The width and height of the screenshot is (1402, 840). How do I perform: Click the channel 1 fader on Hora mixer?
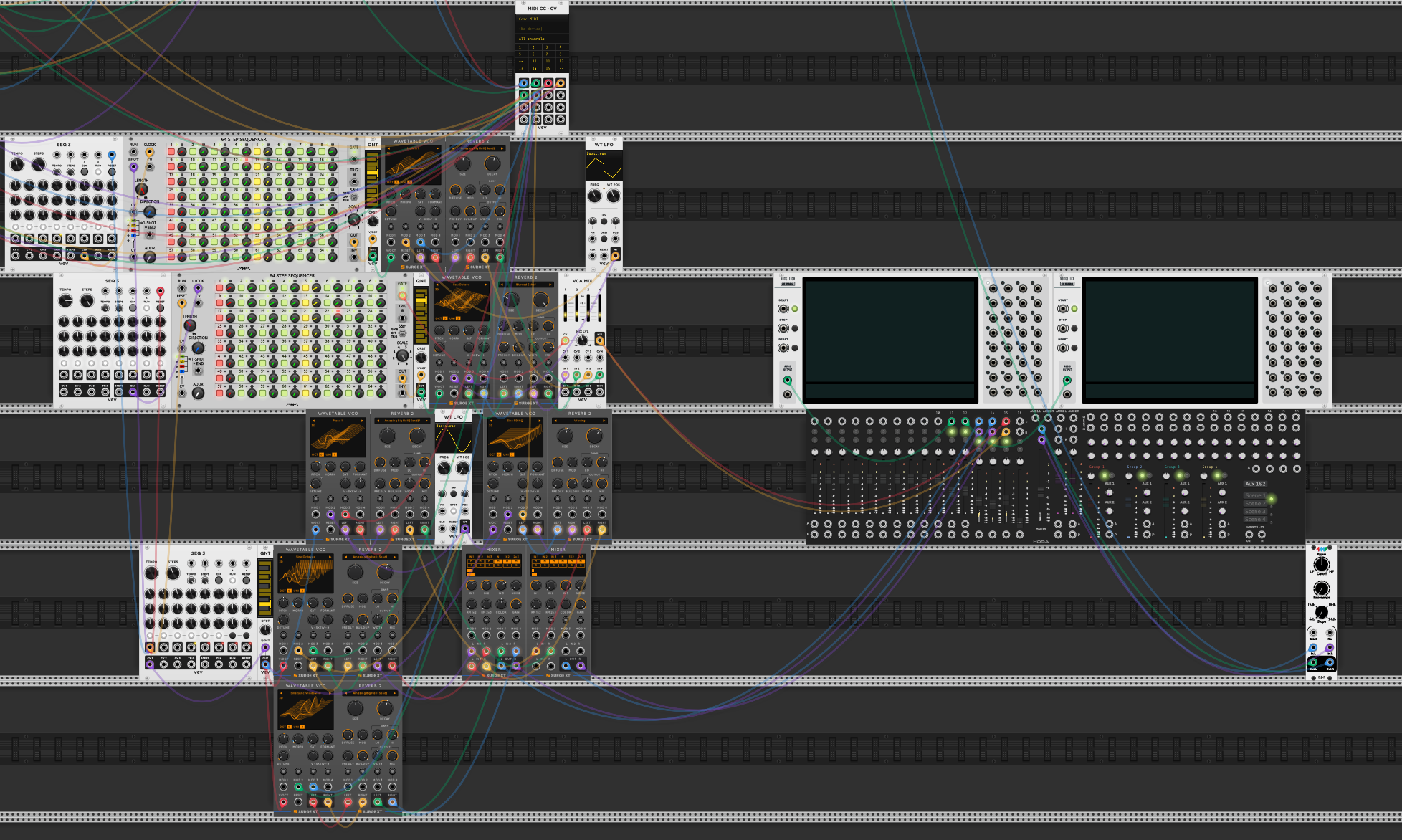pyautogui.click(x=814, y=479)
